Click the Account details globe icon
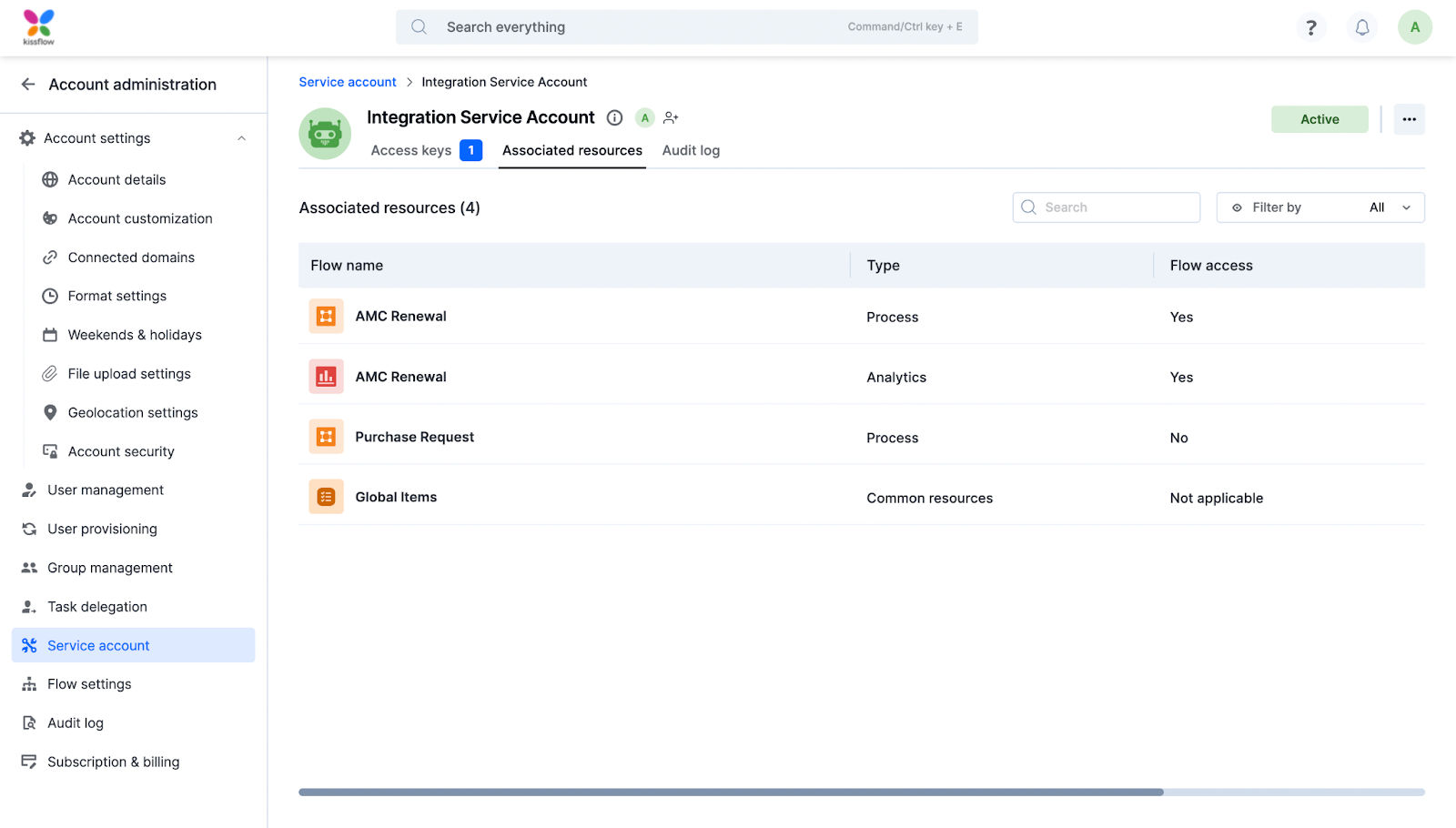The height and width of the screenshot is (828, 1456). [50, 180]
